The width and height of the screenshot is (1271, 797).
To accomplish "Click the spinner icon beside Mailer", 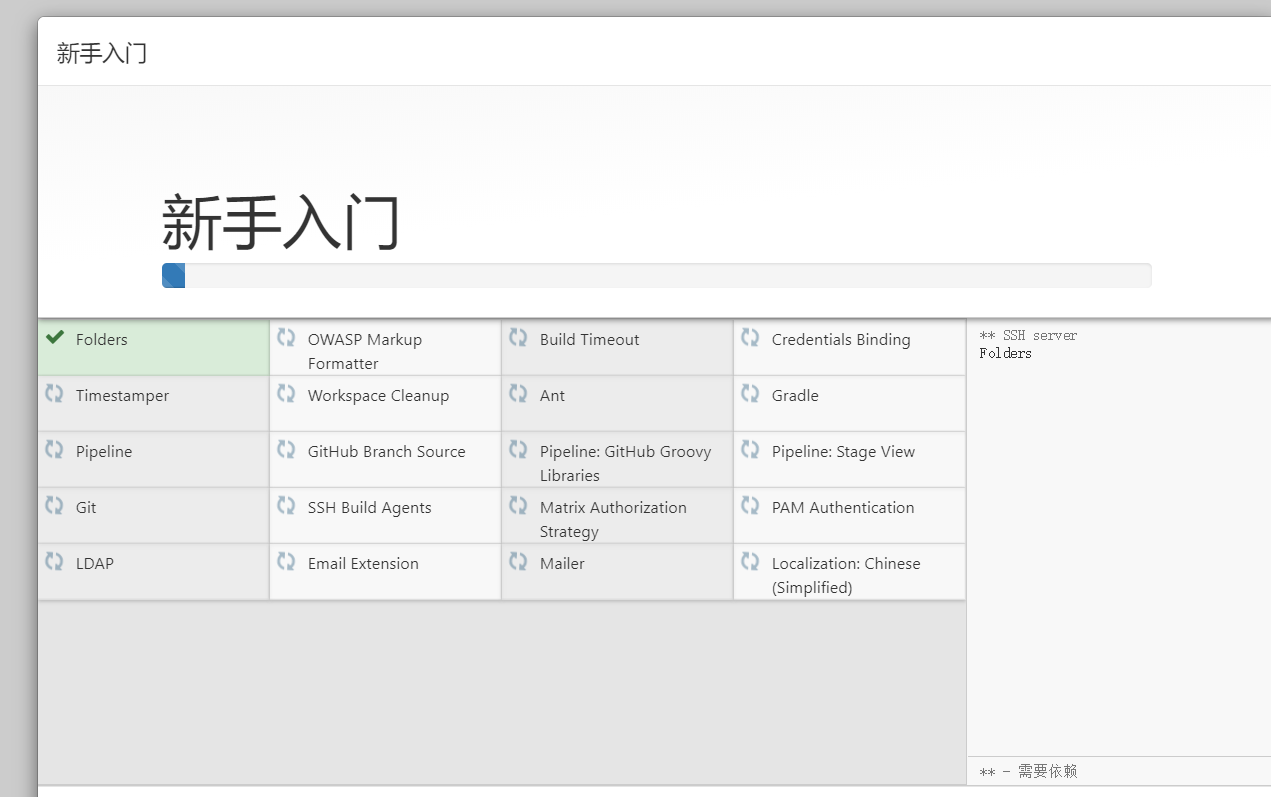I will point(518,562).
